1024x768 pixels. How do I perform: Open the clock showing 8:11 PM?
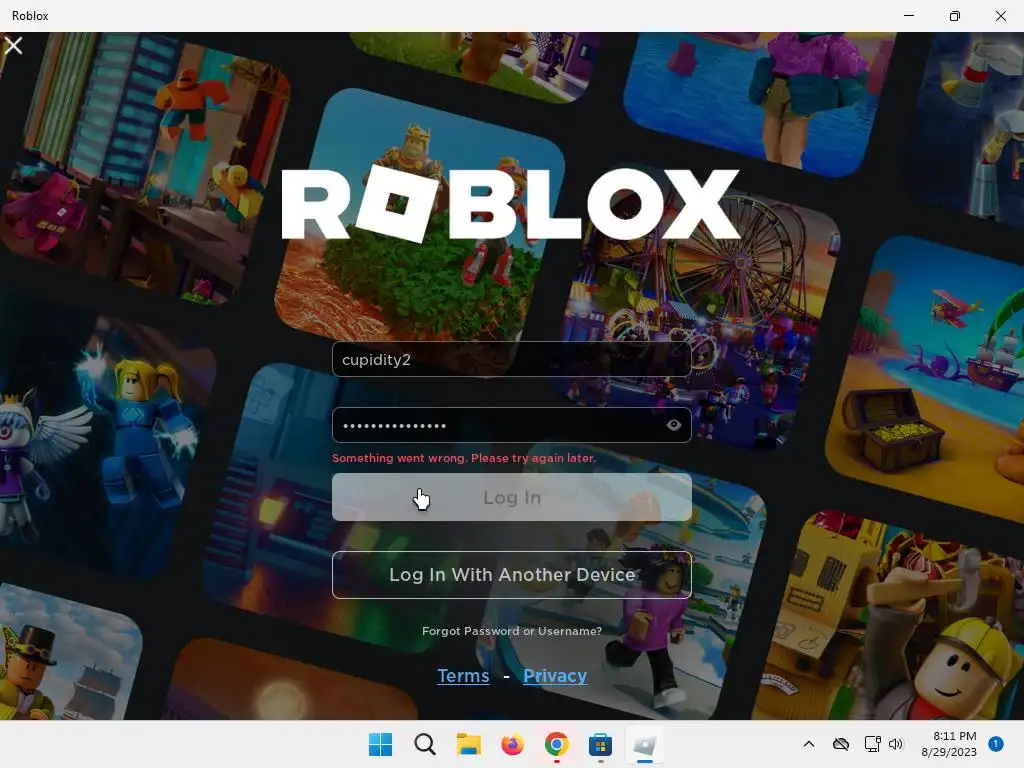[949, 744]
